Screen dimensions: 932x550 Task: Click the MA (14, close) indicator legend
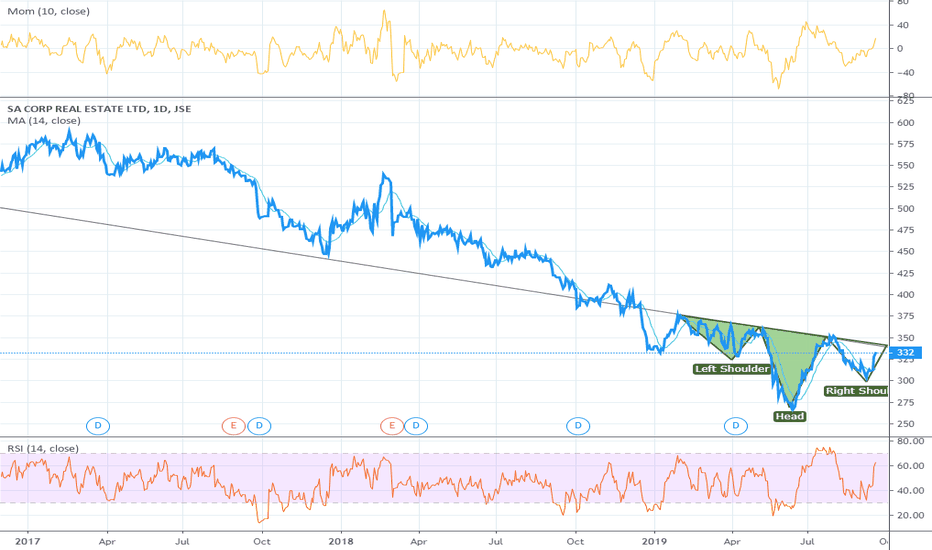click(44, 121)
